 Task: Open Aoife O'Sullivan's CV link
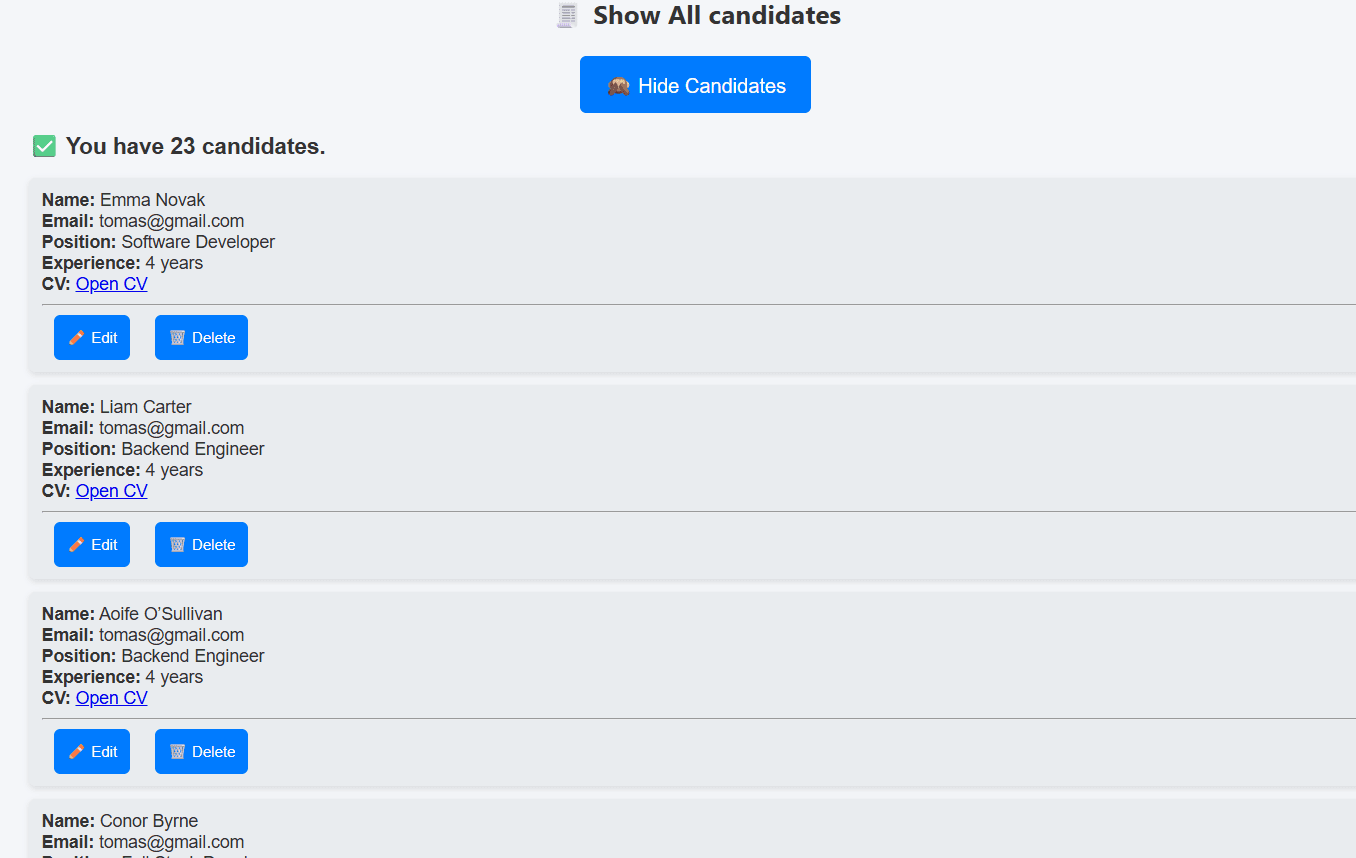click(x=112, y=698)
